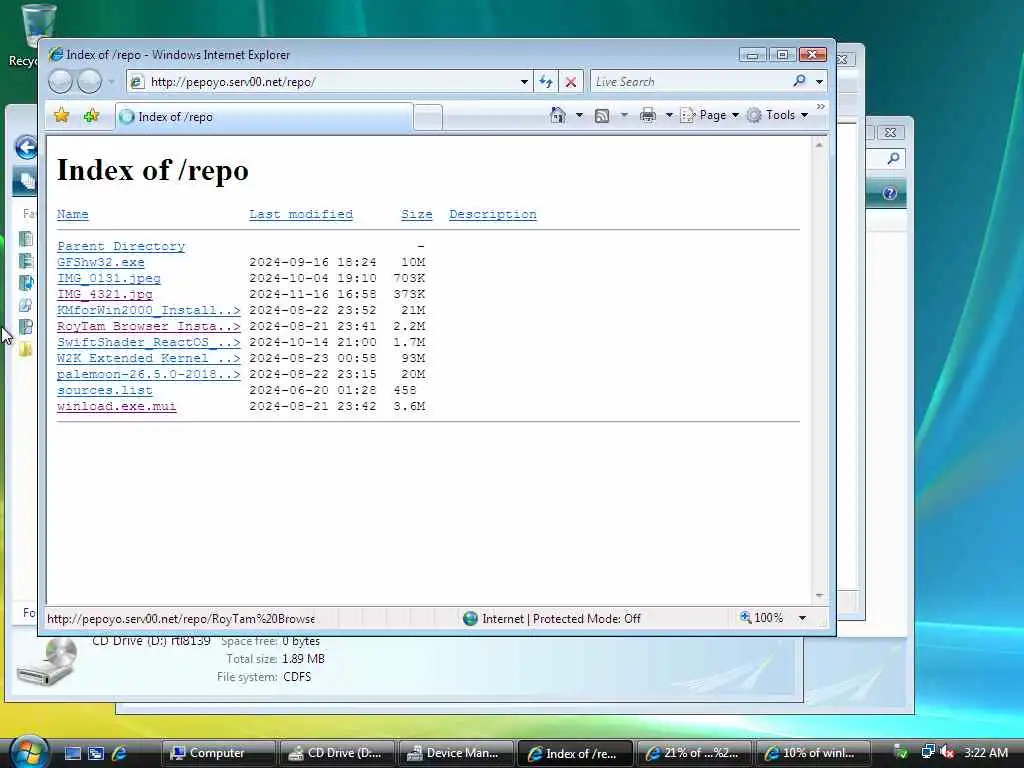Switch to Computer taskbar button

tap(217, 753)
